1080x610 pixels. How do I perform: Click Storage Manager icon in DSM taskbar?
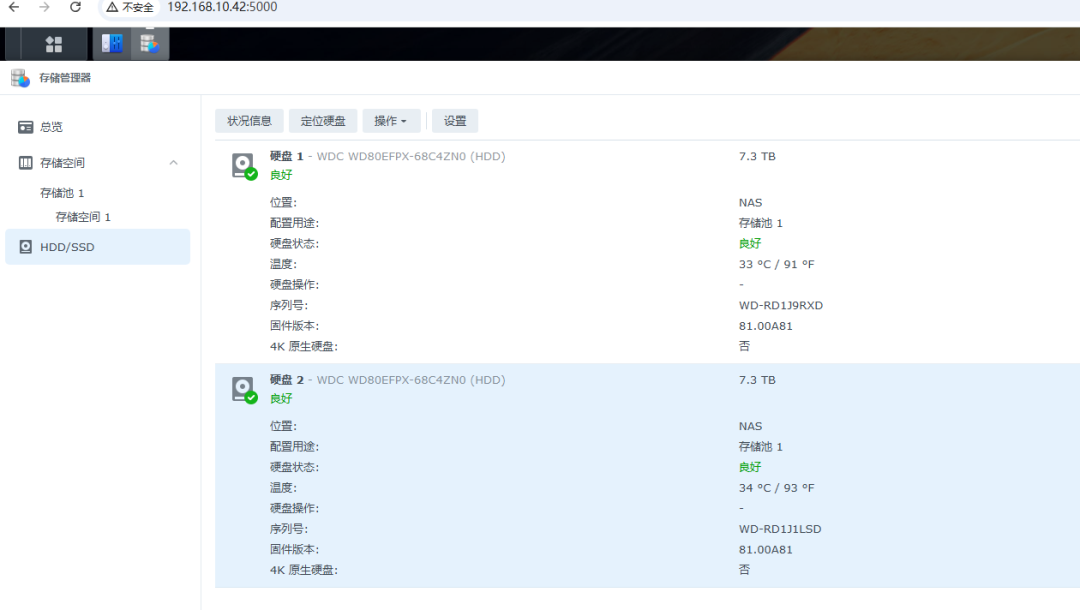pos(150,44)
